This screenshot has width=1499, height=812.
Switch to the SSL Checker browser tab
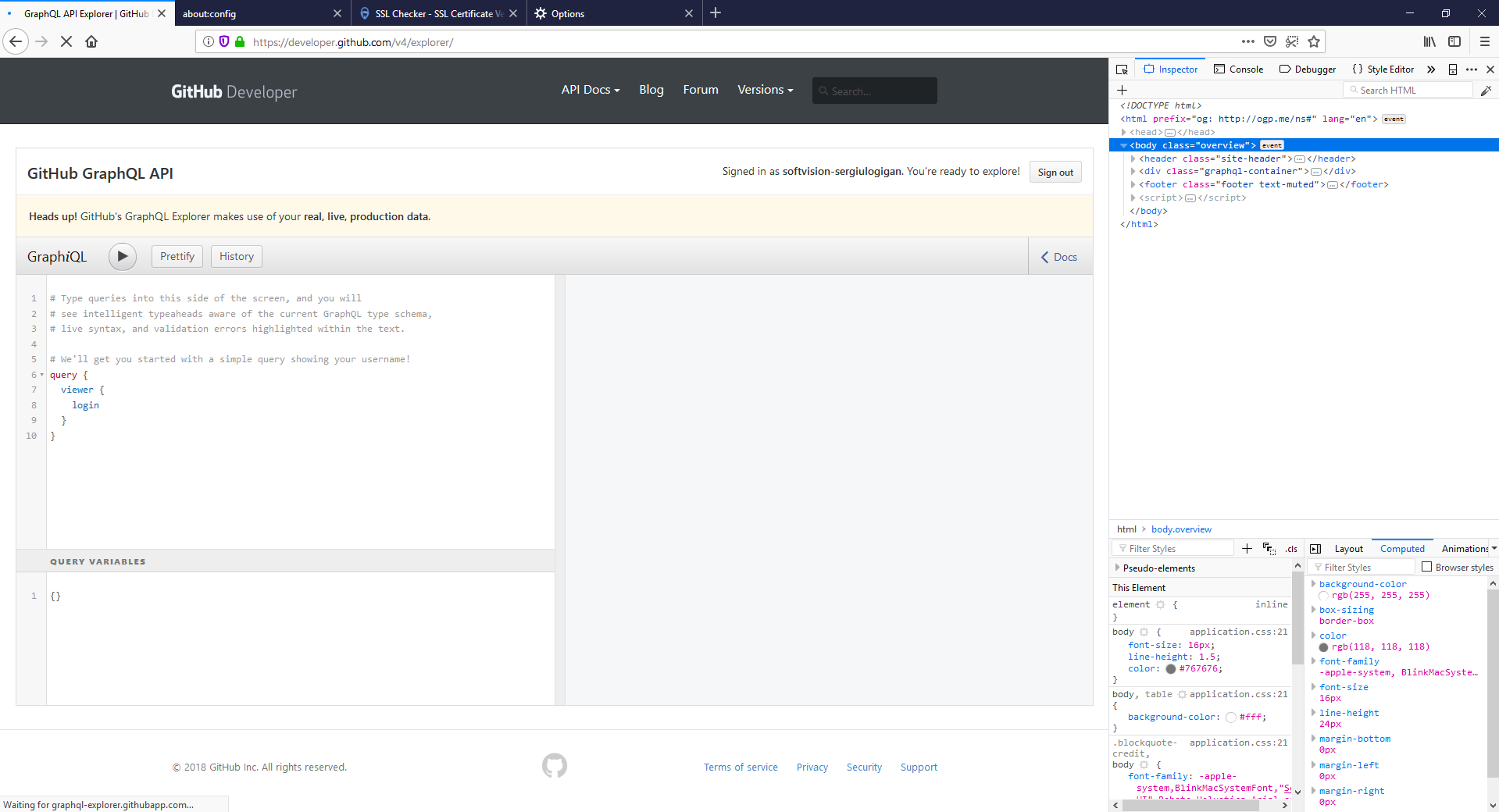[437, 13]
